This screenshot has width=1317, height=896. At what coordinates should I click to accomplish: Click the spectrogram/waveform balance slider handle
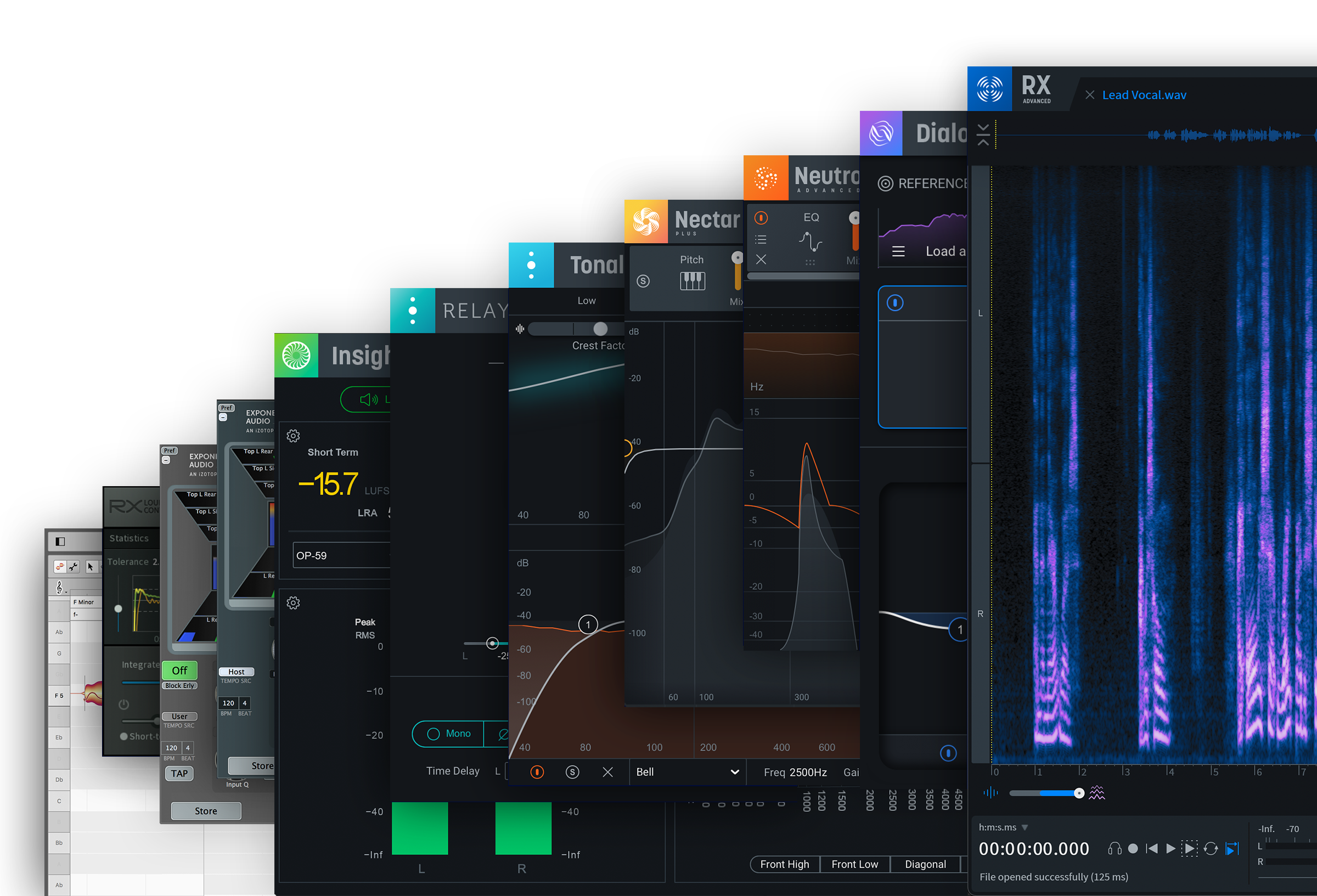[1079, 793]
